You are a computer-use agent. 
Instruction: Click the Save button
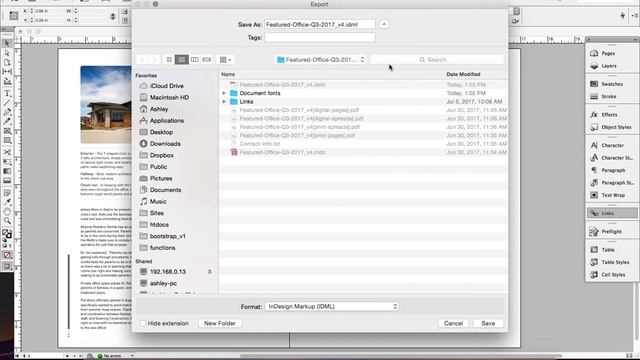pos(488,323)
